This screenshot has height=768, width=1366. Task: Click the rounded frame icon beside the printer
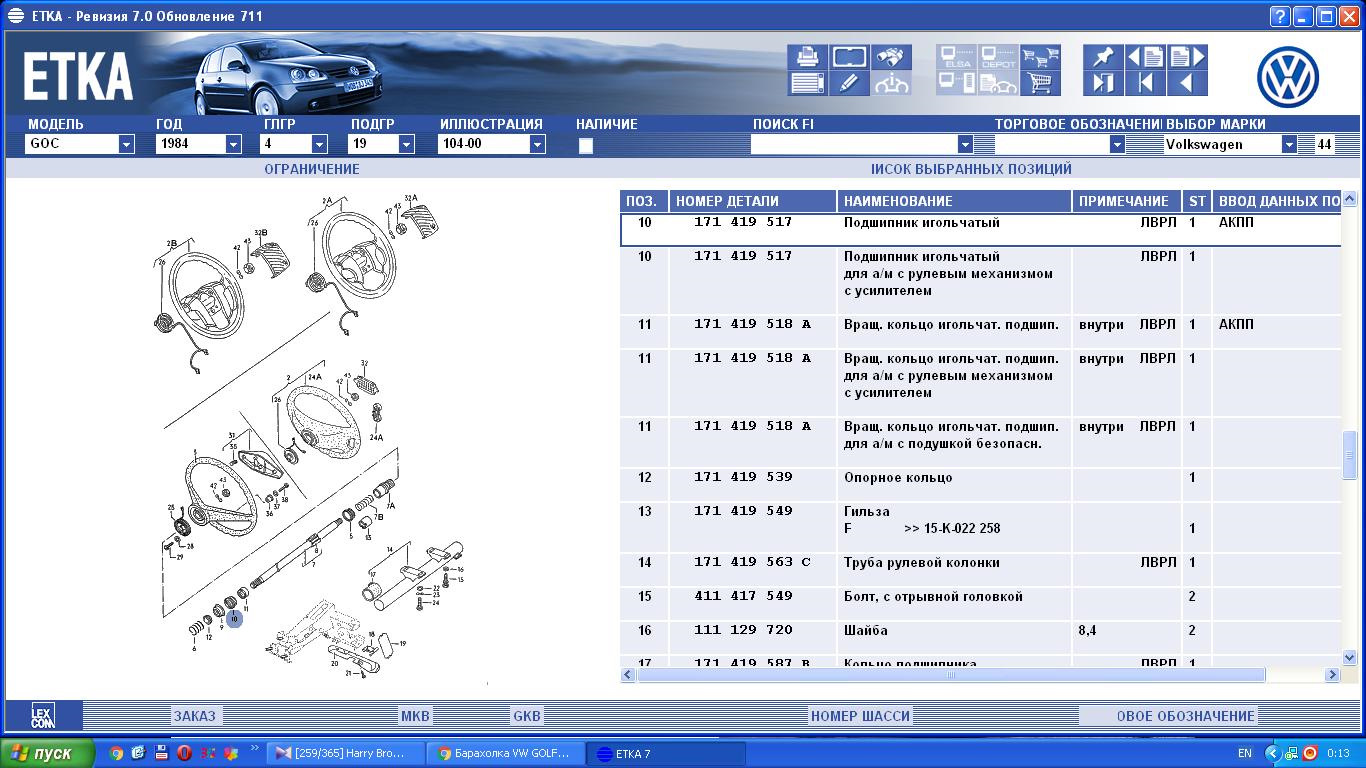tap(849, 57)
